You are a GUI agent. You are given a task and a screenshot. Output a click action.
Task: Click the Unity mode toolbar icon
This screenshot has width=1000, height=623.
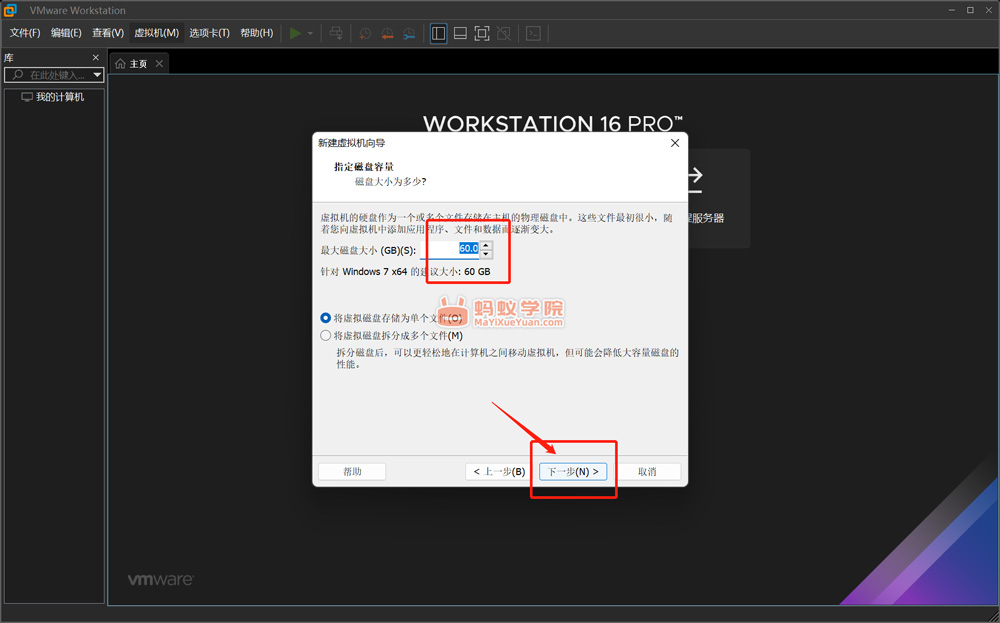(504, 33)
